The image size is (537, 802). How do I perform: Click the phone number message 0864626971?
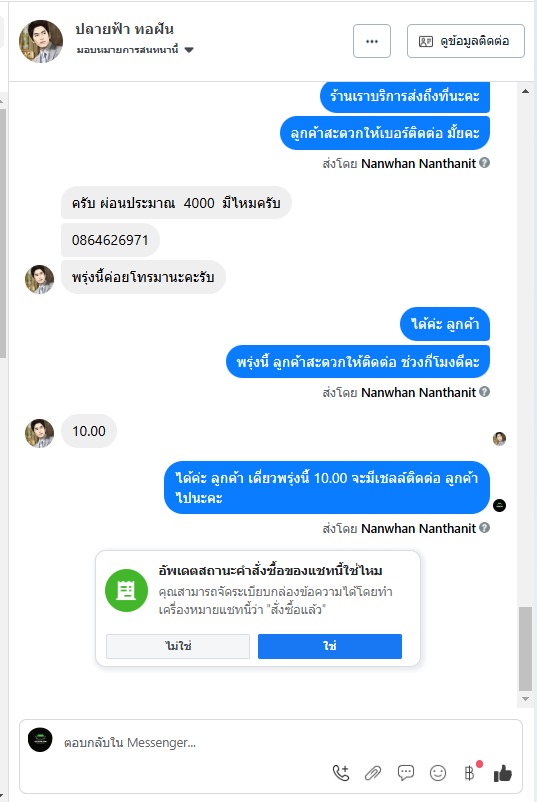pyautogui.click(x=110, y=240)
